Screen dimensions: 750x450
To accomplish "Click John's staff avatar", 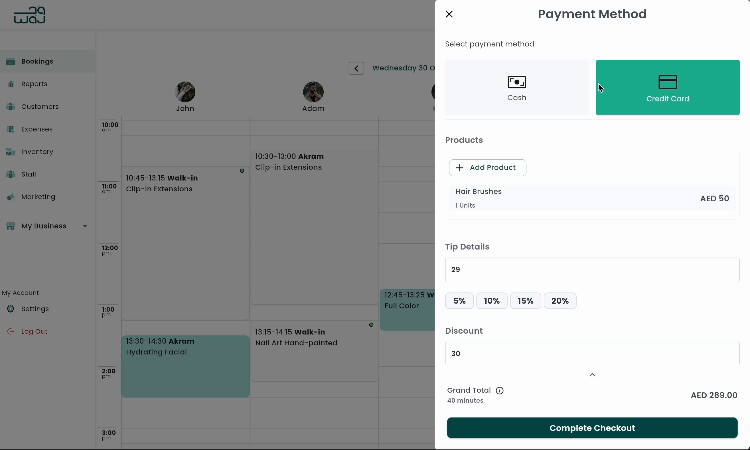I will tap(185, 92).
